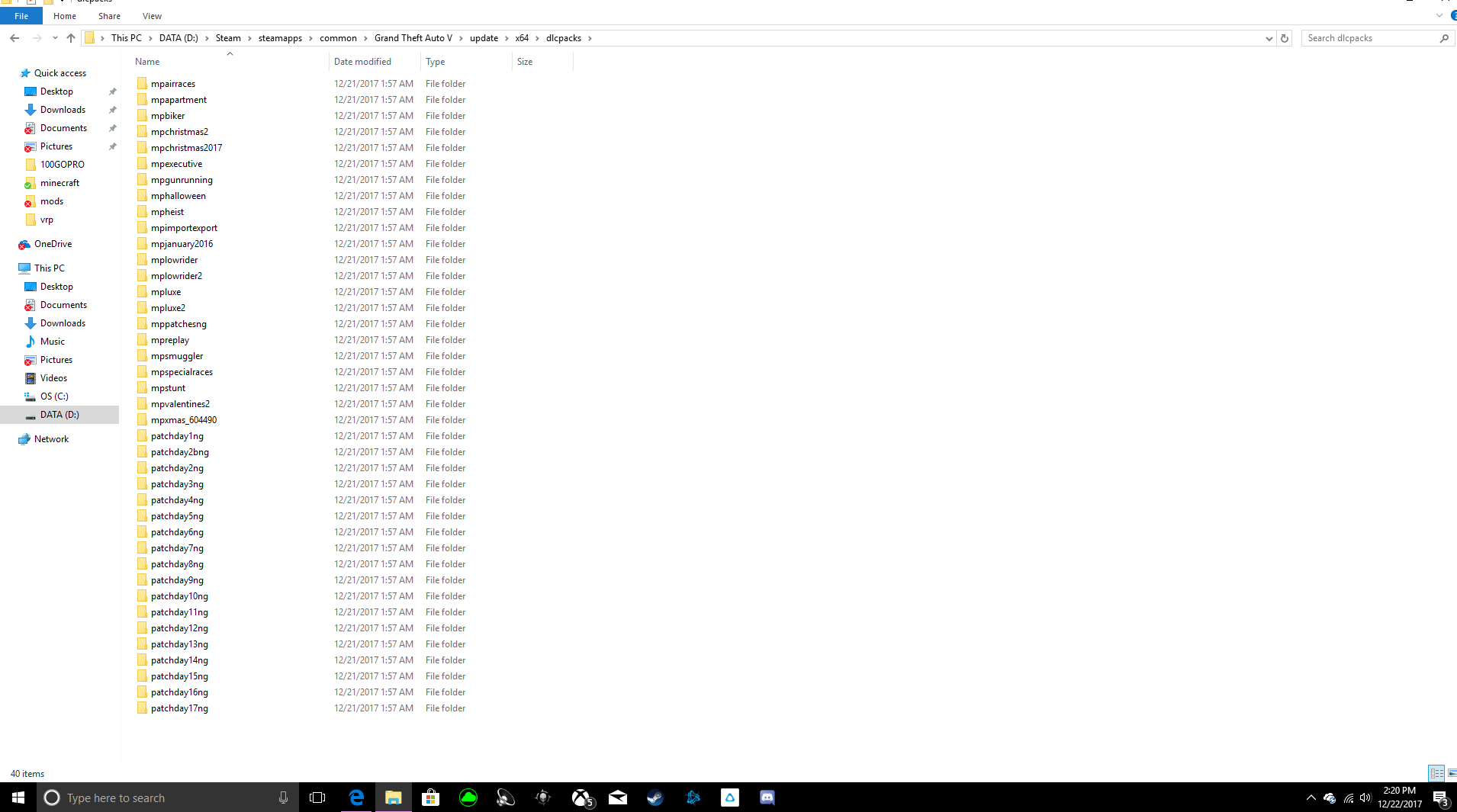Expand the chevron after dlcpacks breadcrumb
This screenshot has width=1457, height=812.
pyautogui.click(x=590, y=38)
